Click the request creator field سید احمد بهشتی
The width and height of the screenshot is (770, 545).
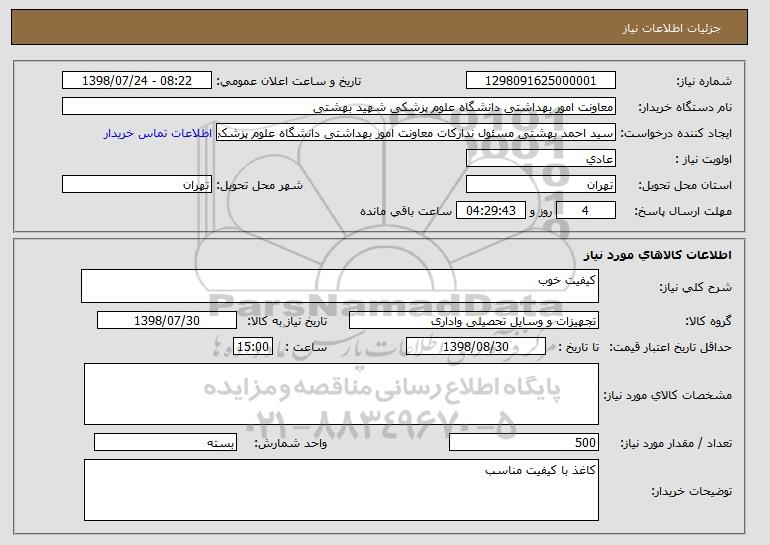point(416,133)
